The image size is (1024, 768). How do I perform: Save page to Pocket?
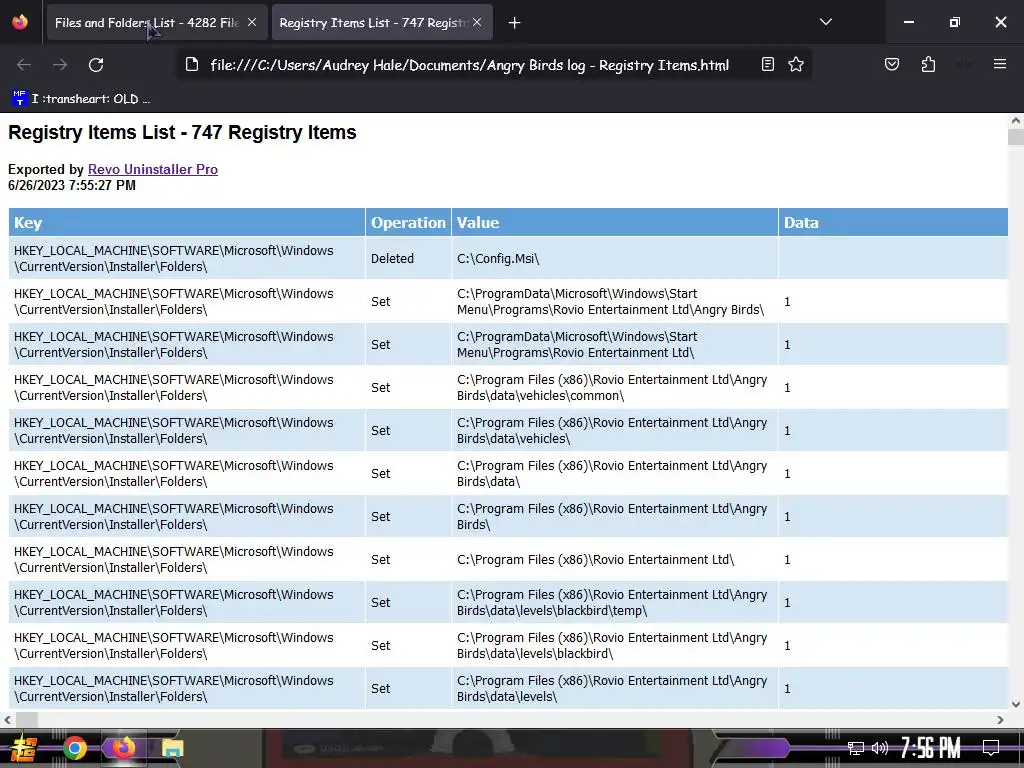[x=891, y=64]
